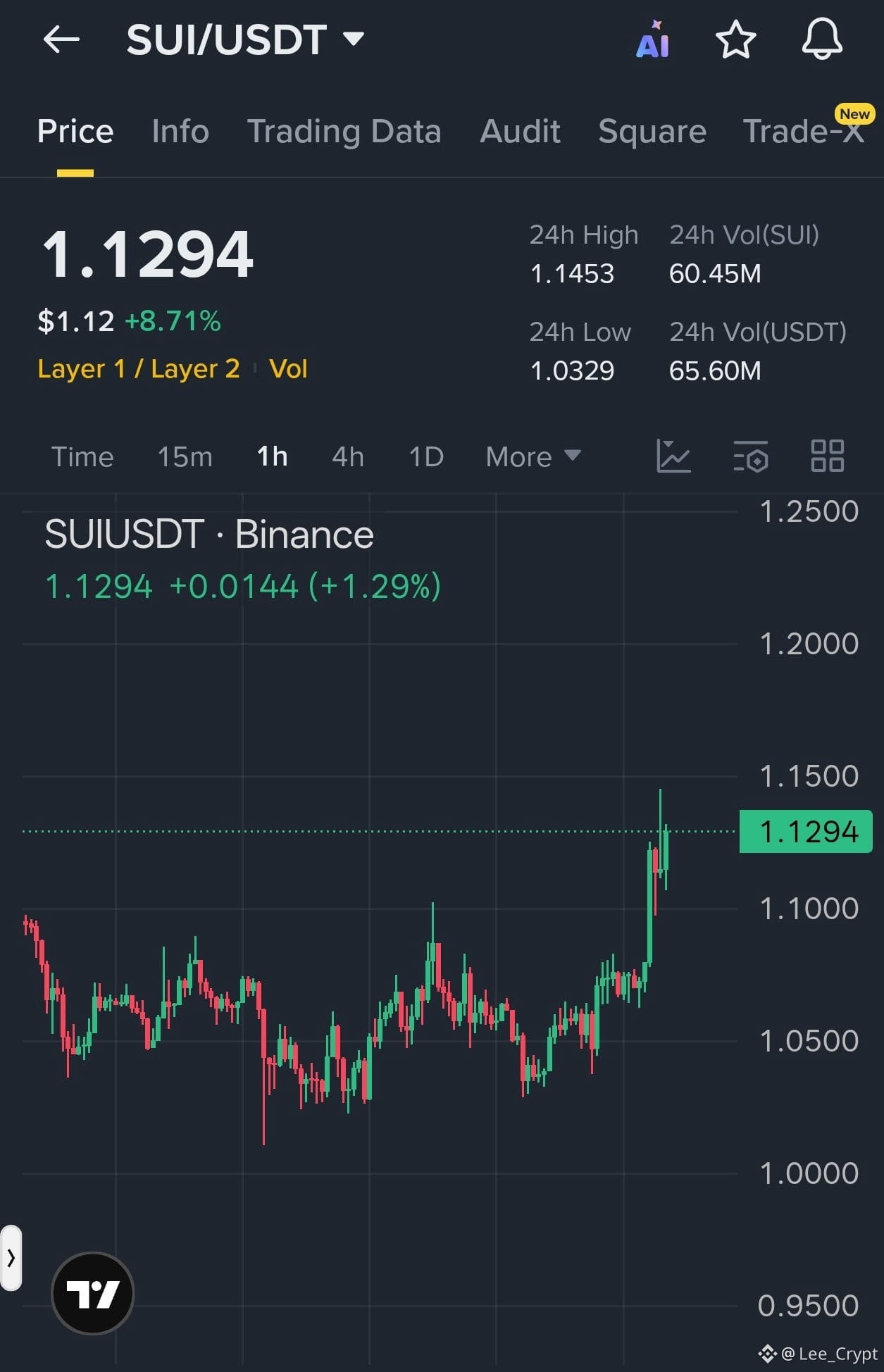
Task: Open the chart indicators line icon
Action: pyautogui.click(x=673, y=456)
